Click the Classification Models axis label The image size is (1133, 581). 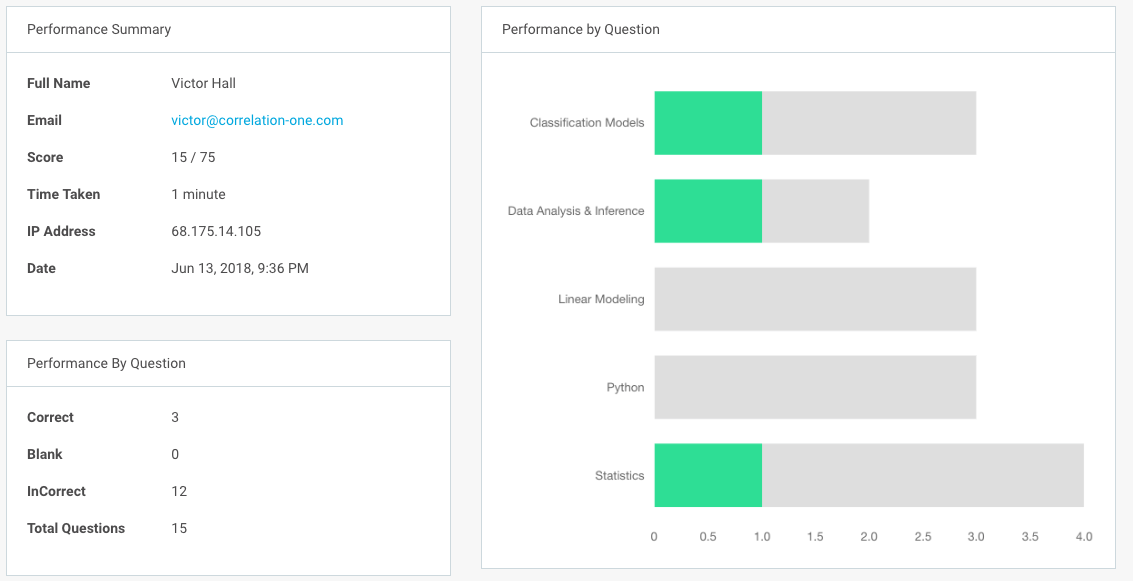click(587, 123)
